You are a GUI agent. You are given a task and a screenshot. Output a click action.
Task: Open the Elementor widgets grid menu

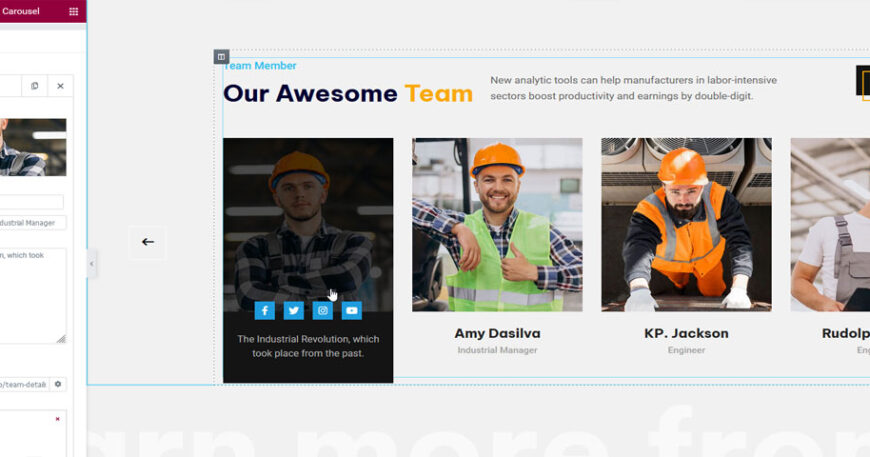(73, 11)
